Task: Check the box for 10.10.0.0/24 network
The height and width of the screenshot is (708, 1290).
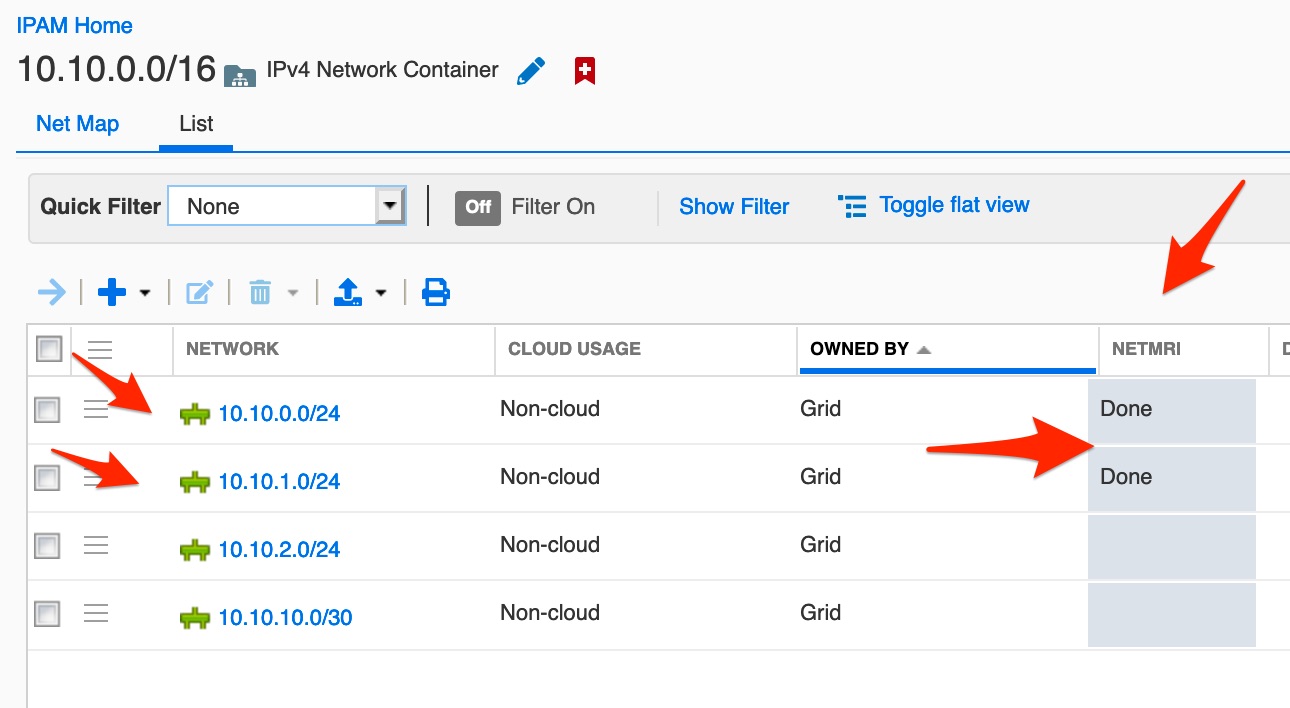Action: point(47,410)
